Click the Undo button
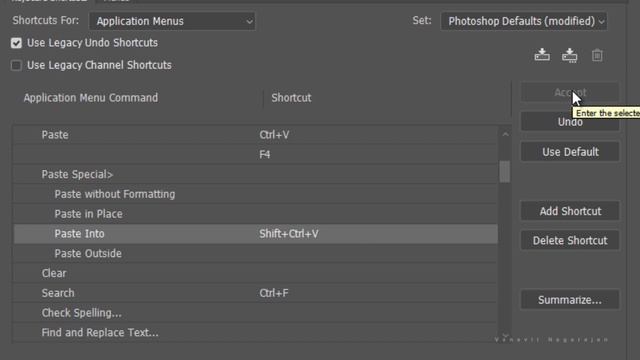 click(x=570, y=122)
